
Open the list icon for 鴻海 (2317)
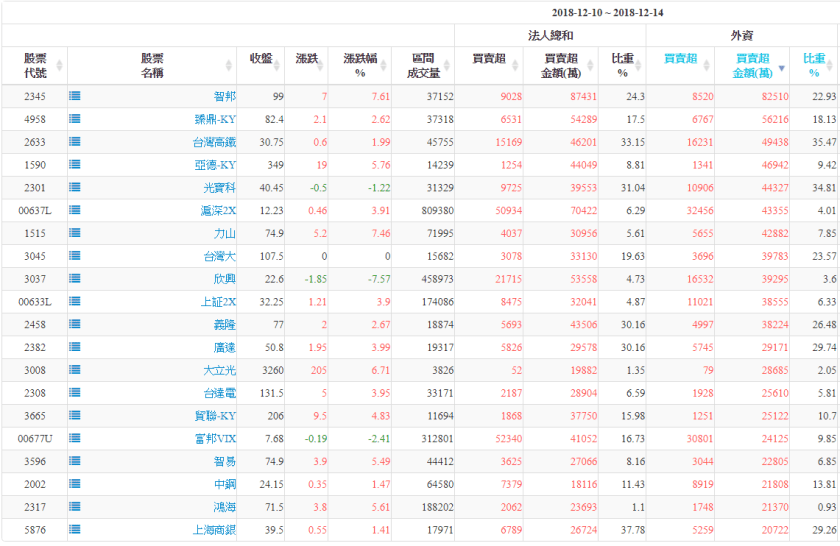[x=75, y=507]
